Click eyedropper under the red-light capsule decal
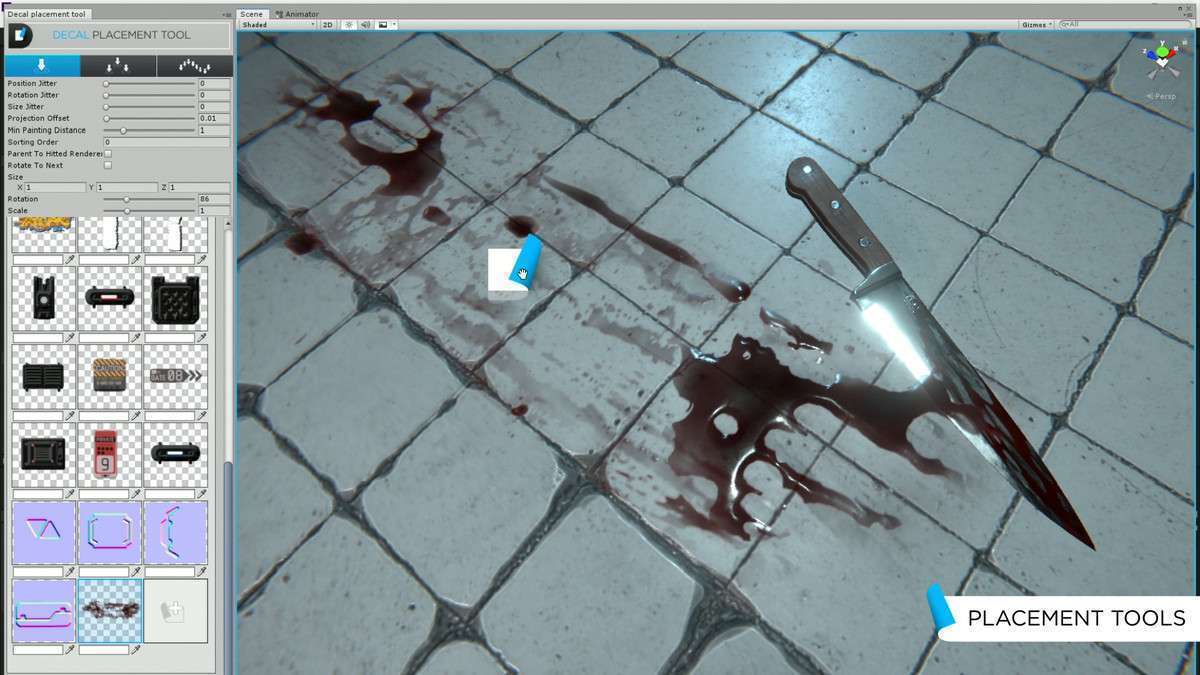 (x=136, y=338)
